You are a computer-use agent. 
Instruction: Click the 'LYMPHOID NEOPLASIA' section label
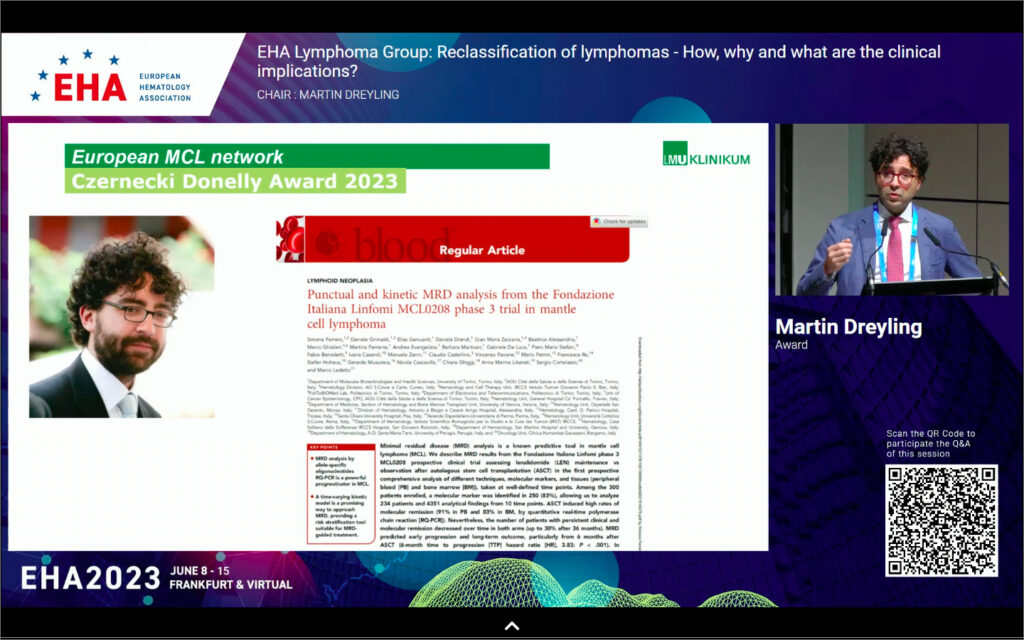[339, 279]
